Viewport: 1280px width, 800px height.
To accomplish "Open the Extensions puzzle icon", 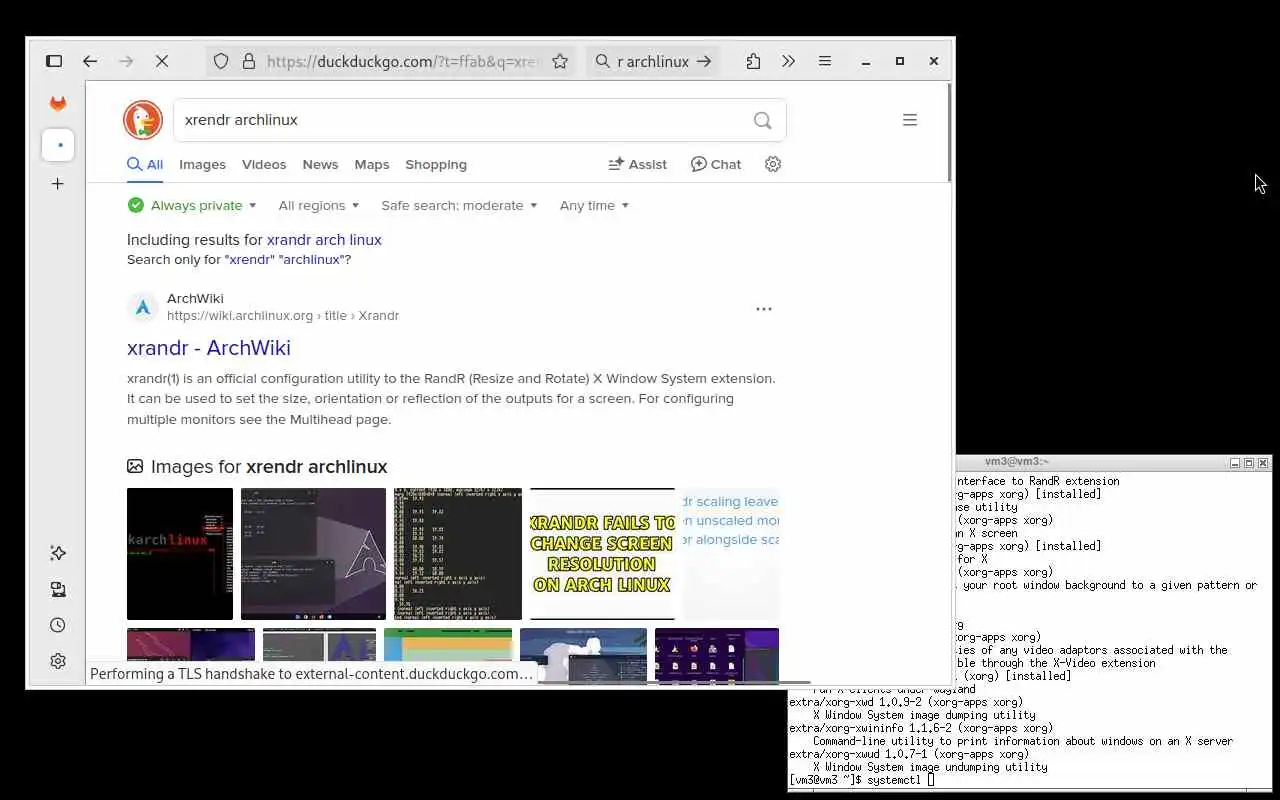I will click(x=753, y=61).
